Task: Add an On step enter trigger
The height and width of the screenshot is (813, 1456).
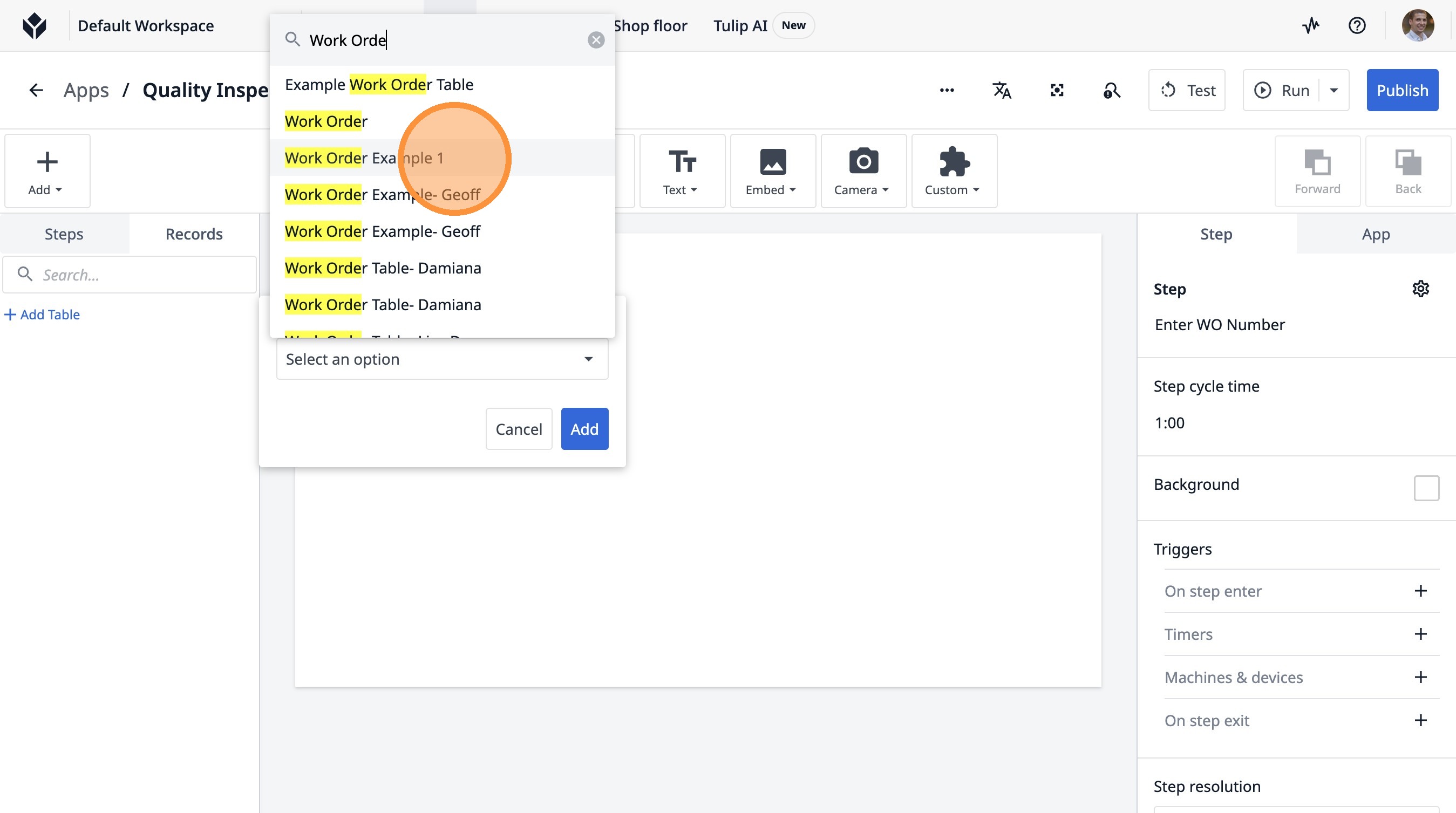Action: tap(1420, 591)
